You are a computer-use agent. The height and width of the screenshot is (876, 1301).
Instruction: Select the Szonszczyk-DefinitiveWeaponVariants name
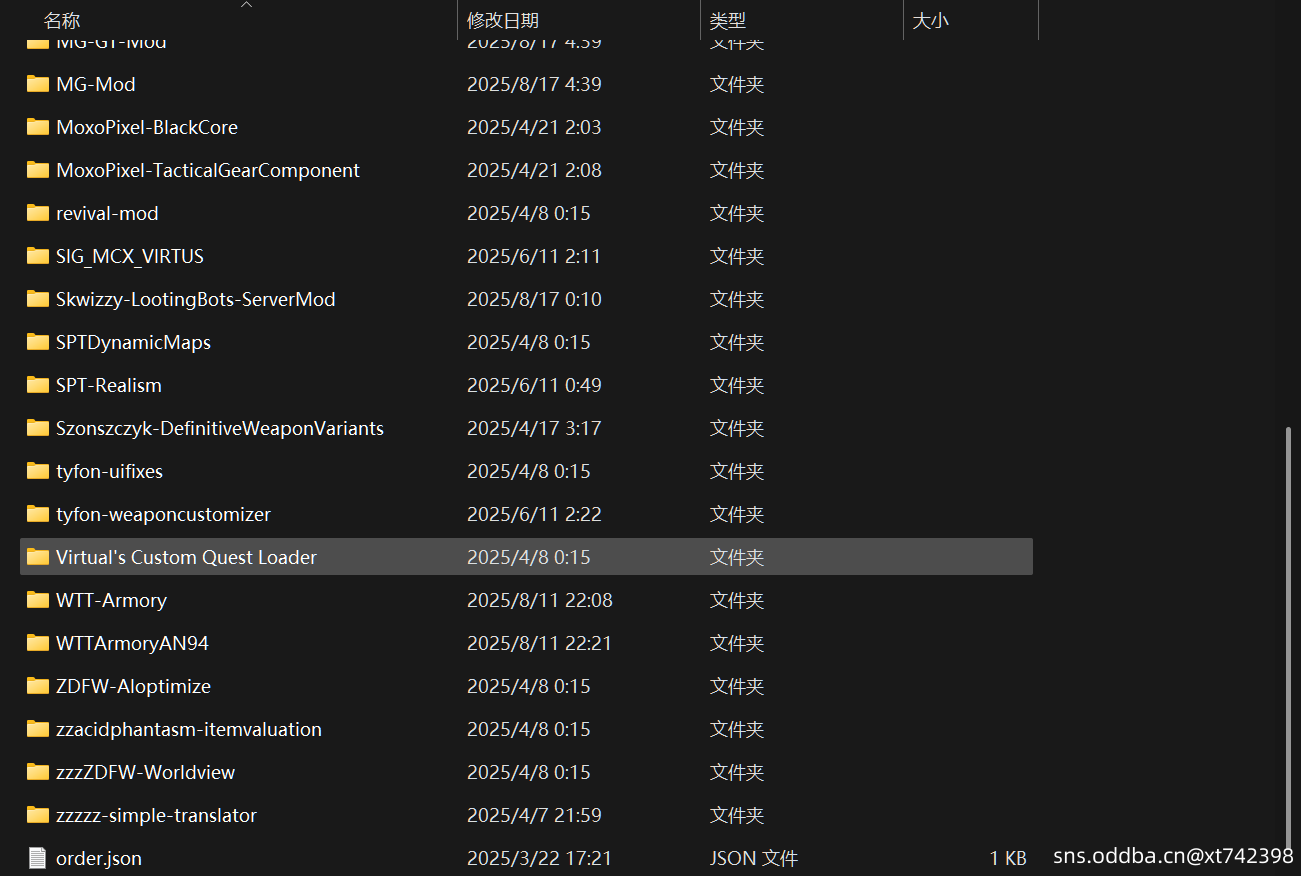click(x=220, y=428)
